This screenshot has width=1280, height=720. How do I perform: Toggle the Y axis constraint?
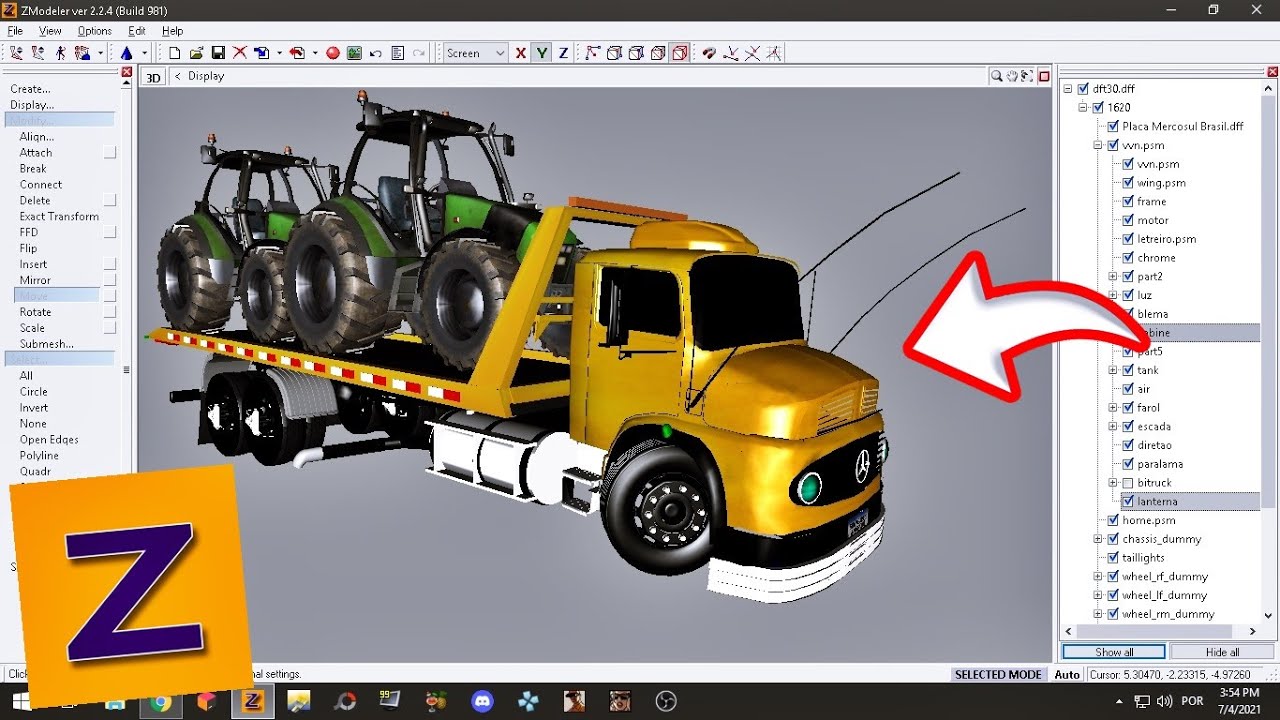click(542, 53)
